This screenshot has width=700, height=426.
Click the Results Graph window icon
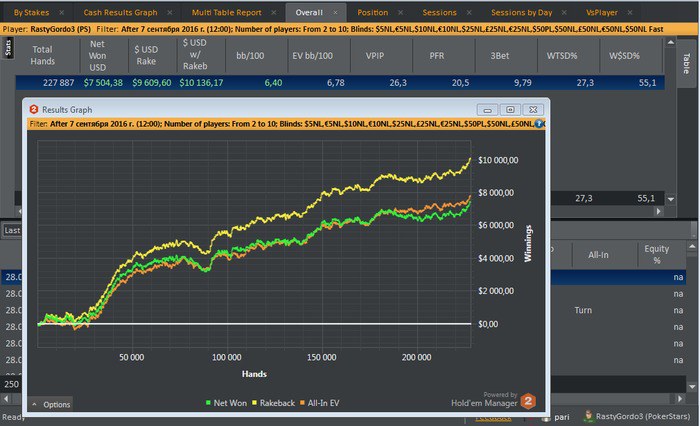click(33, 108)
